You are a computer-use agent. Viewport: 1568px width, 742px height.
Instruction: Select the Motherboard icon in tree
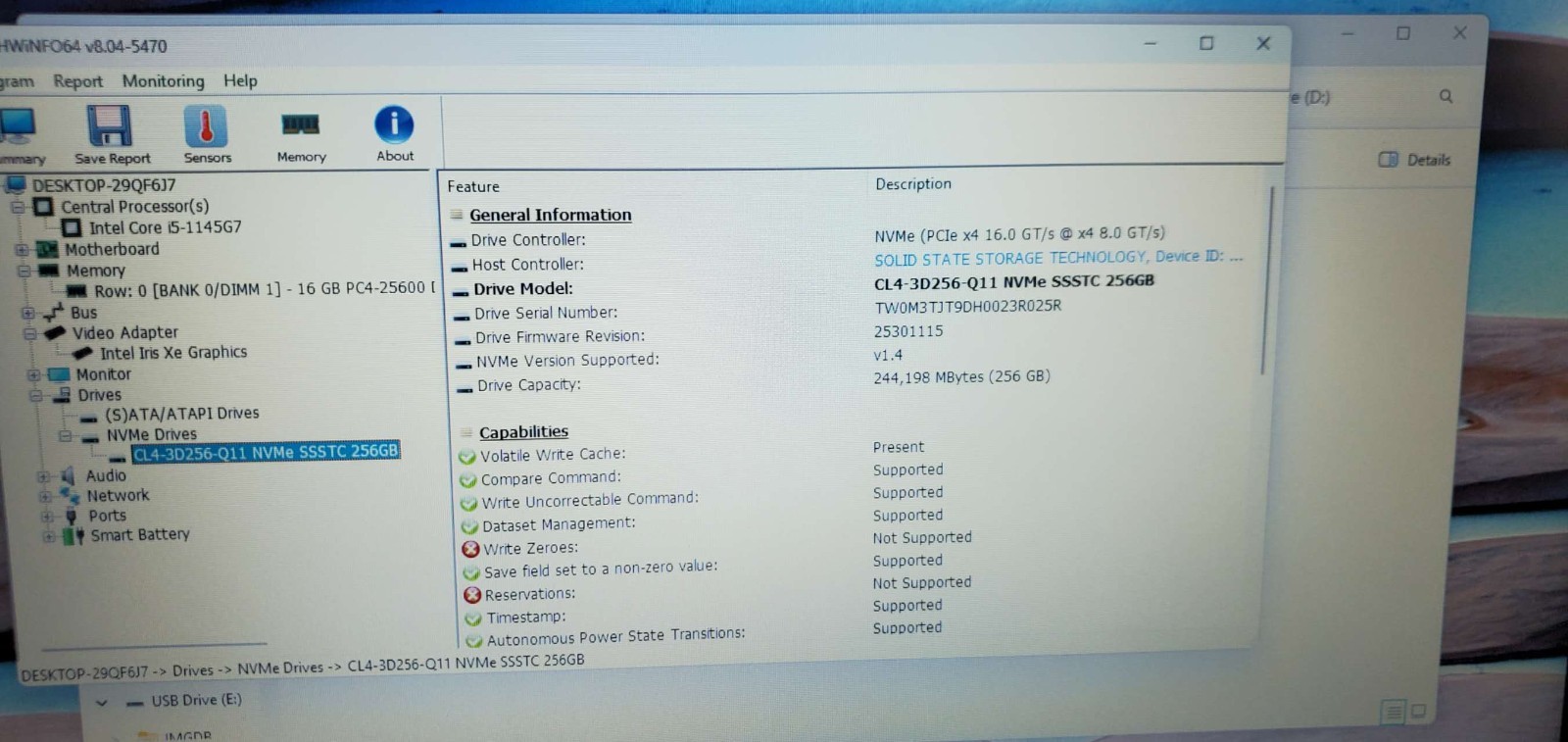[47, 249]
